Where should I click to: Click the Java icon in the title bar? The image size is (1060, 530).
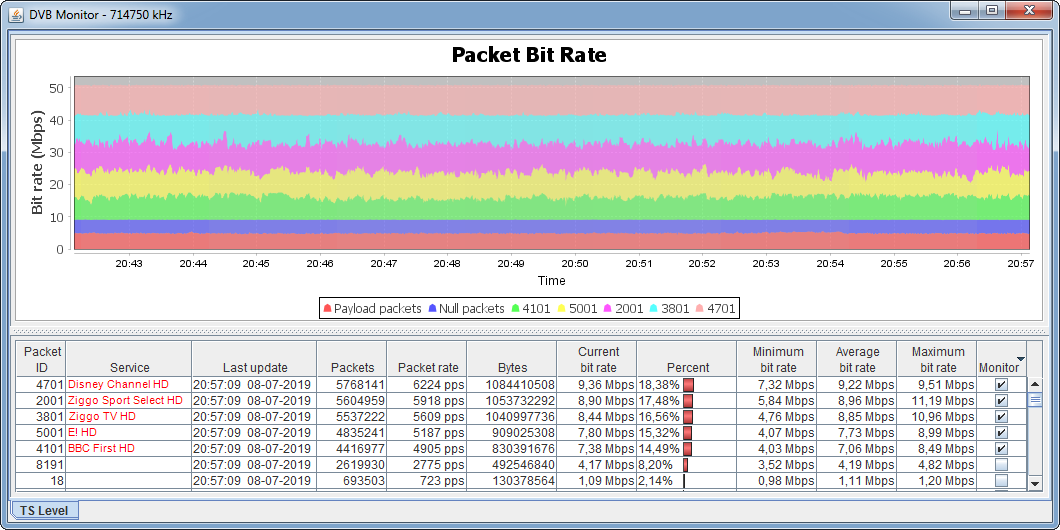point(16,12)
